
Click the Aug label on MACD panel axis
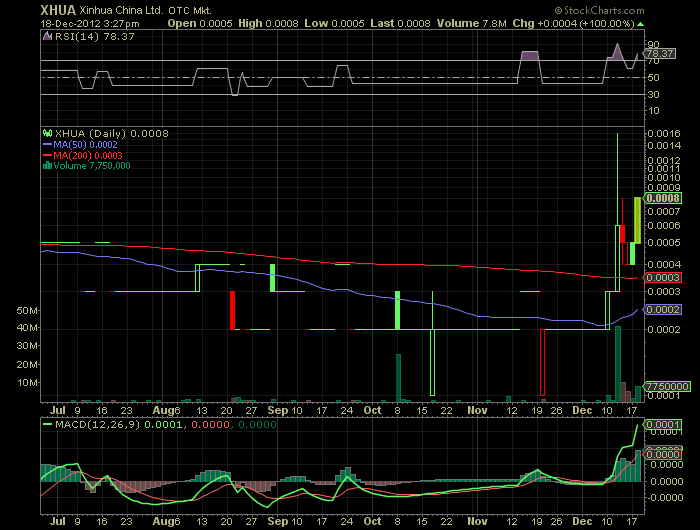click(x=163, y=521)
